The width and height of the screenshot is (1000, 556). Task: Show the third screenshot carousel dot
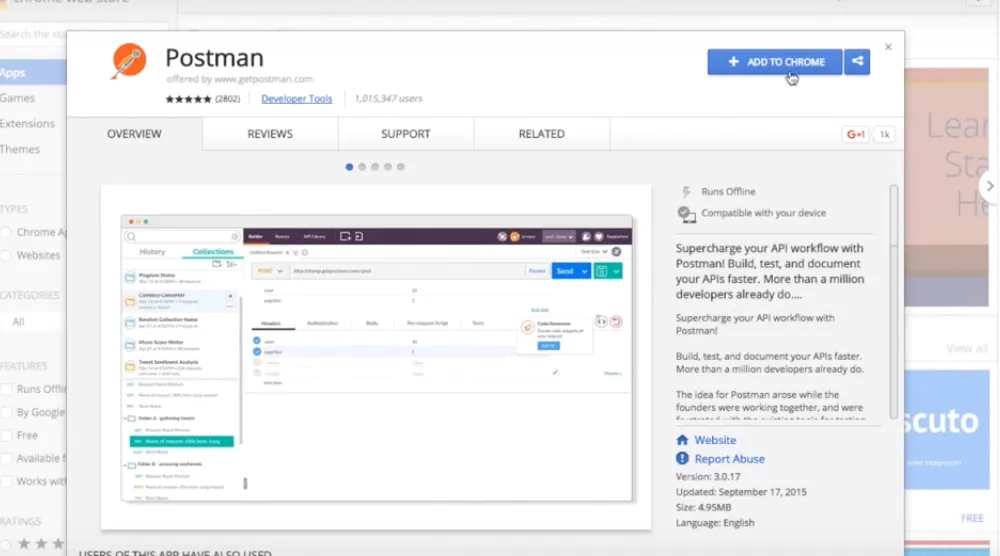pos(375,167)
